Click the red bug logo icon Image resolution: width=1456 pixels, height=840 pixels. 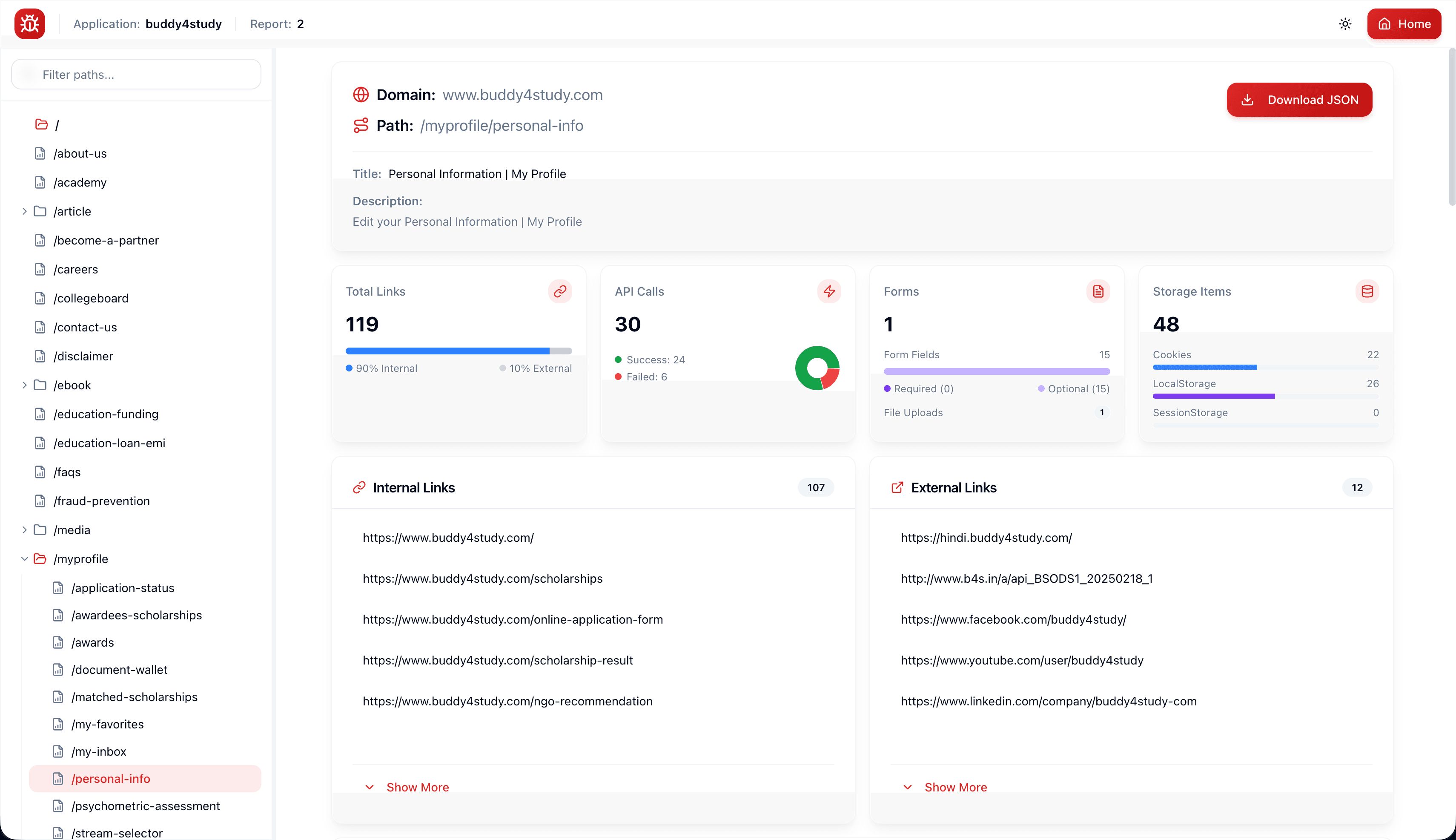click(x=30, y=24)
